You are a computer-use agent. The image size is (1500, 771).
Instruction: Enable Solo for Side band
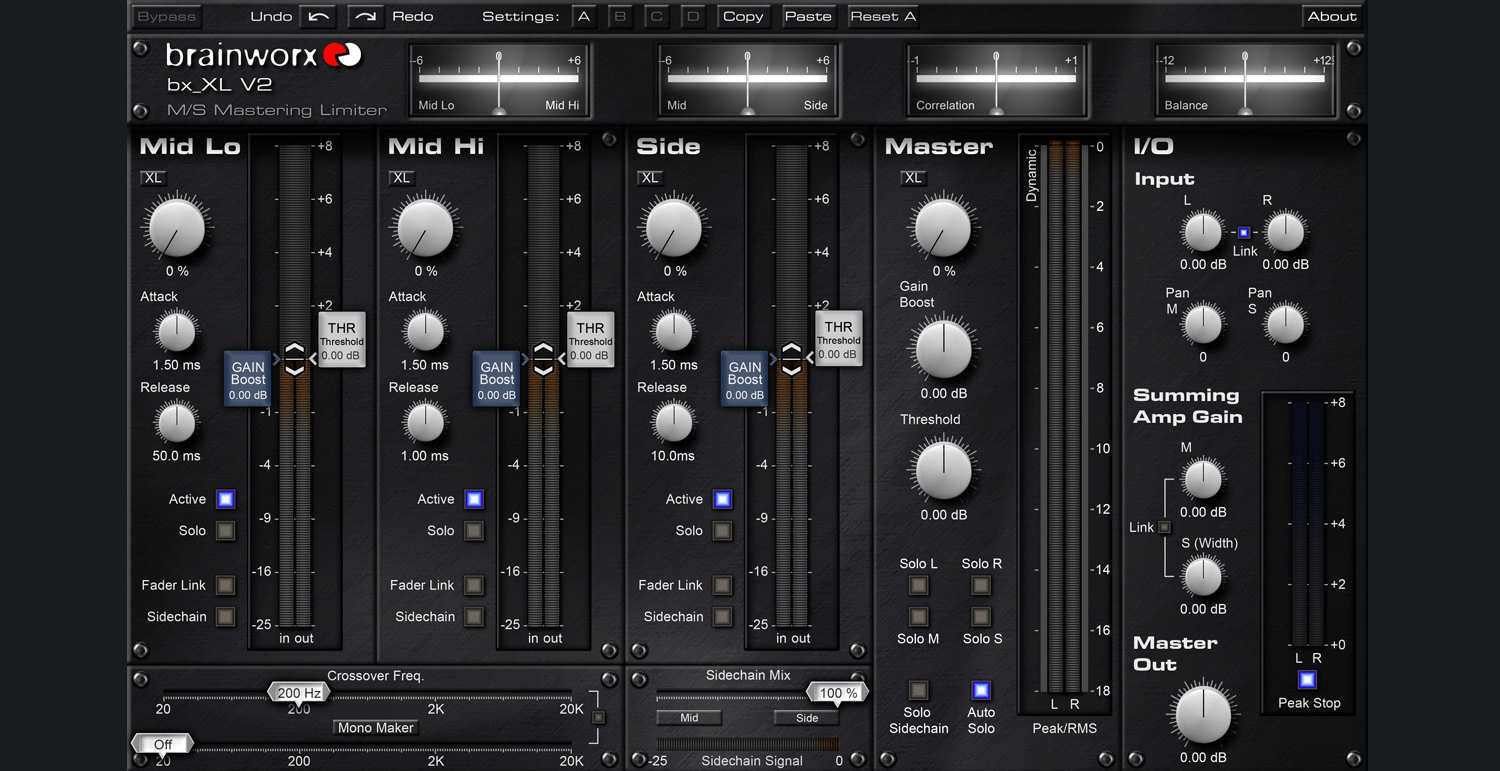[x=722, y=531]
